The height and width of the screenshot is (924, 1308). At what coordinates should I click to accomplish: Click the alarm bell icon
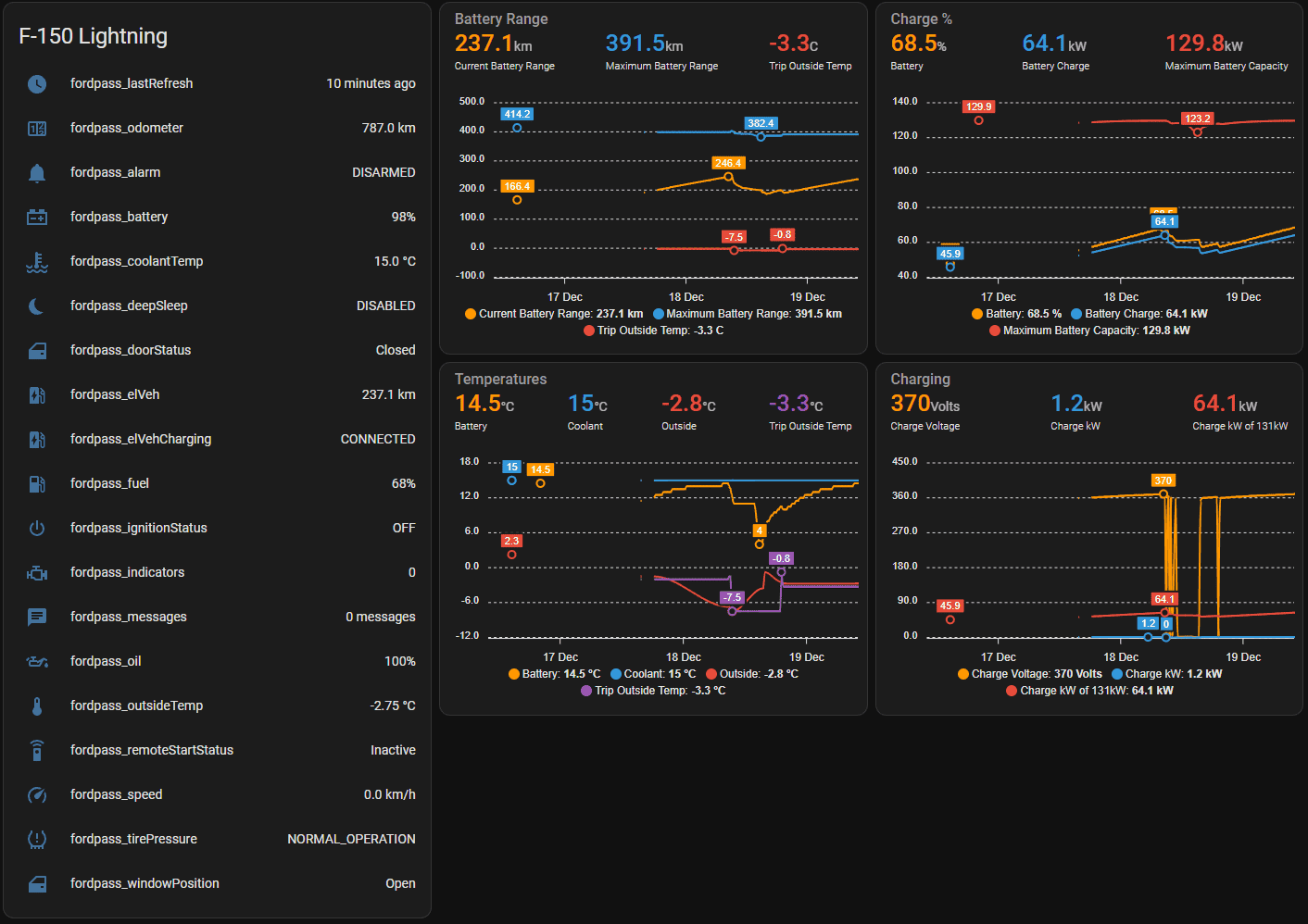click(x=37, y=172)
